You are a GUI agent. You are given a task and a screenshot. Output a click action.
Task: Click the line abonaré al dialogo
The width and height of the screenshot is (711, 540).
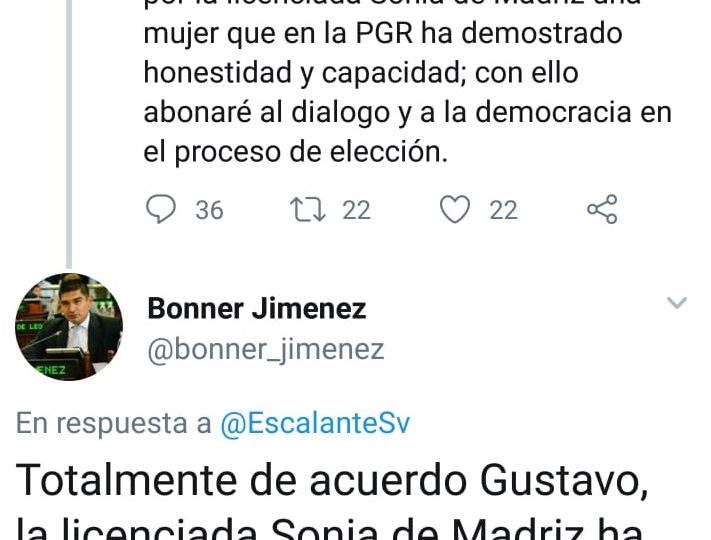point(408,112)
